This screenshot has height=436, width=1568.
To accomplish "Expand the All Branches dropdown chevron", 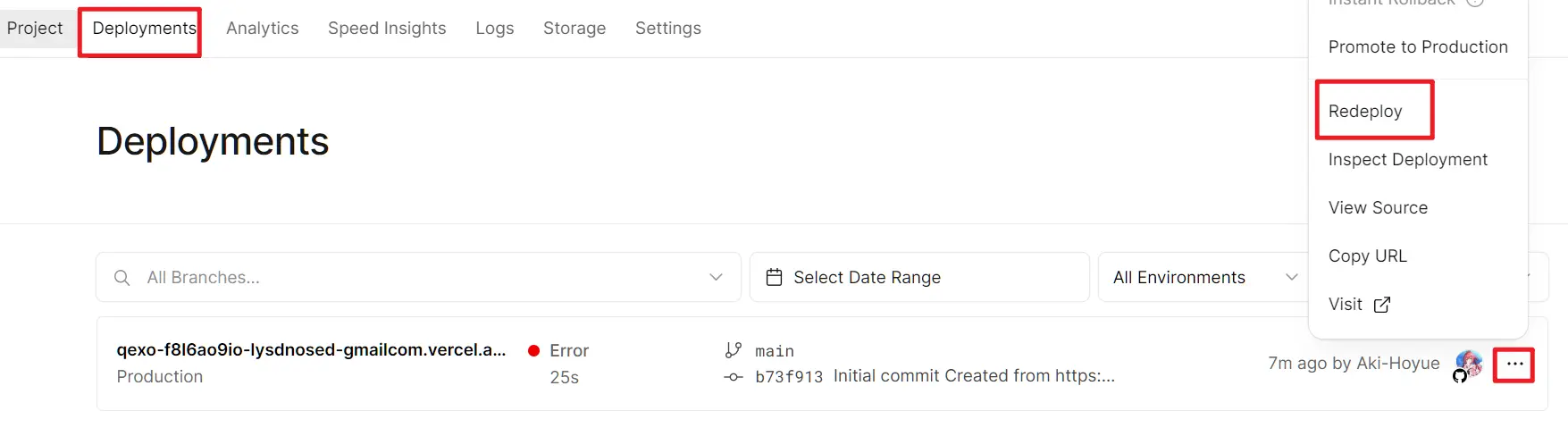I will (x=716, y=277).
